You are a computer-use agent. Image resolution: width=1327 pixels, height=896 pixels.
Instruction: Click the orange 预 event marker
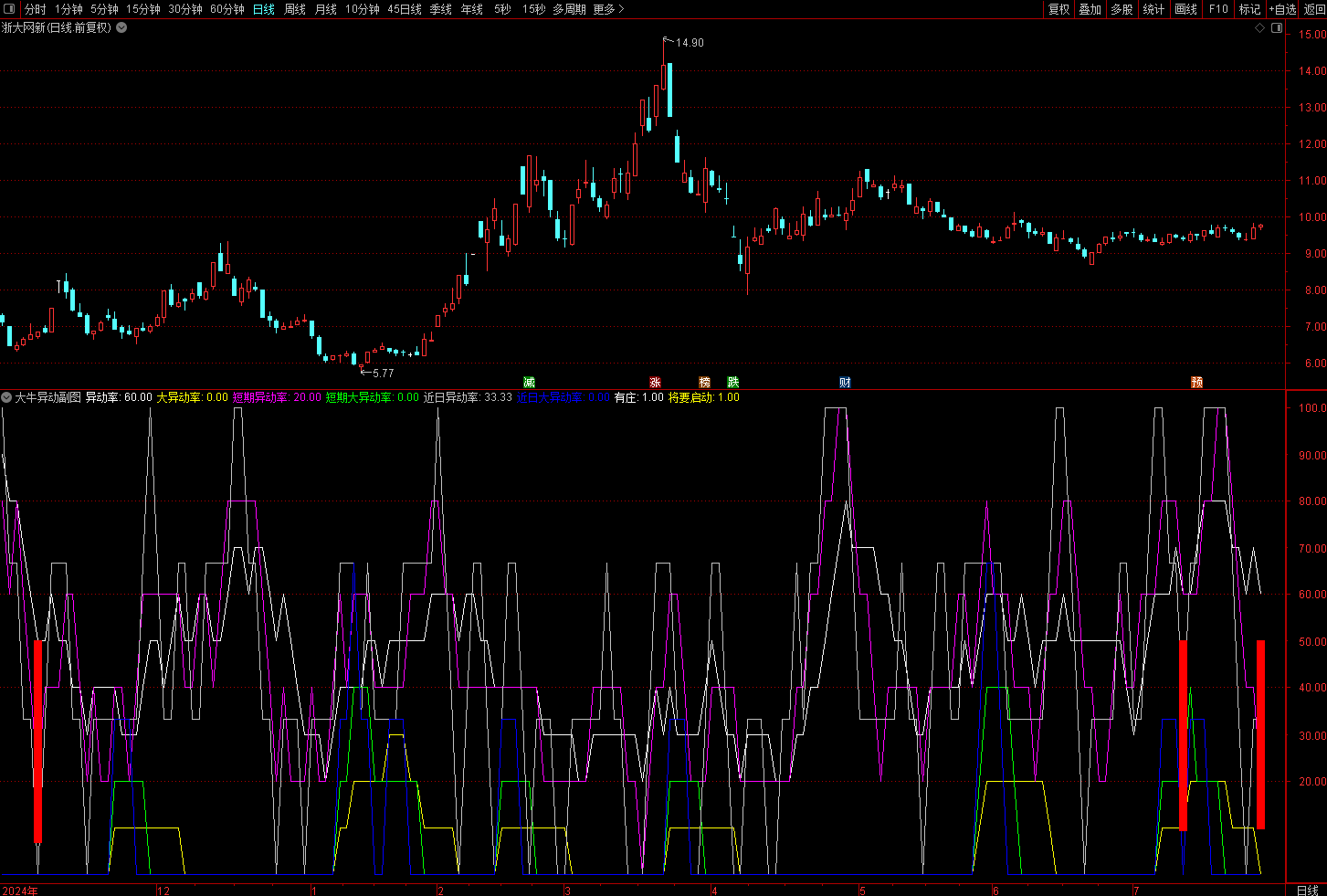coord(1196,383)
